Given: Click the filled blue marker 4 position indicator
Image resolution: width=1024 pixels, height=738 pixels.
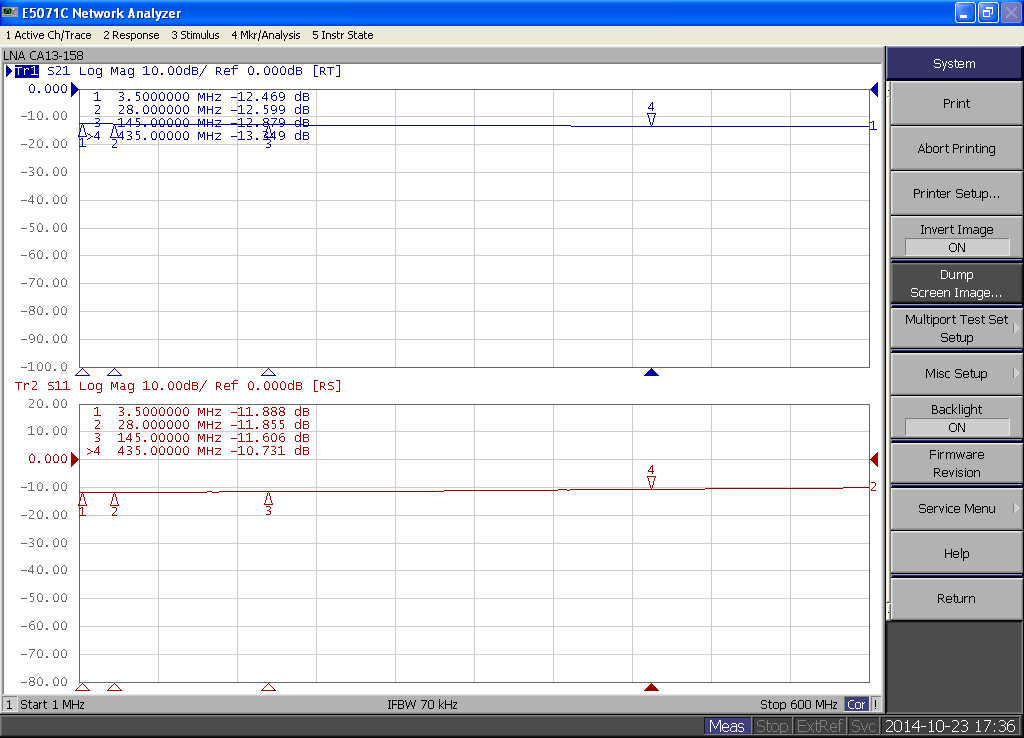Looking at the screenshot, I should click(x=652, y=372).
